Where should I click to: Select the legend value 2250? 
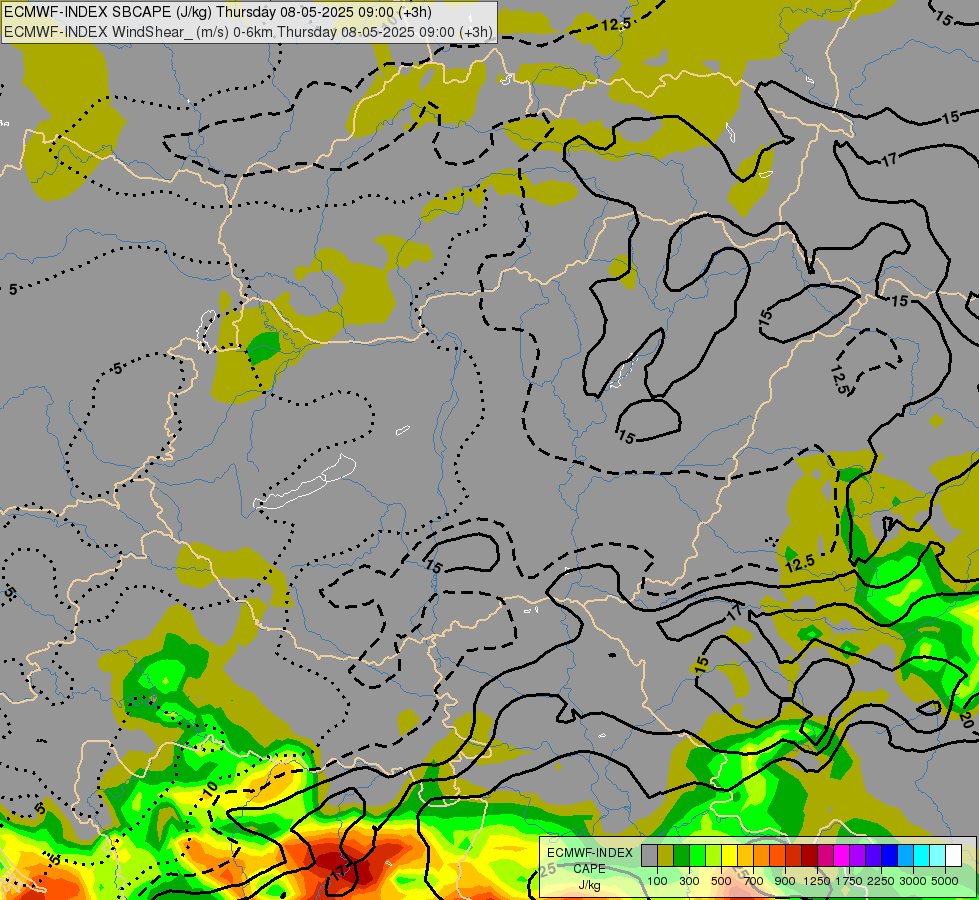click(882, 881)
